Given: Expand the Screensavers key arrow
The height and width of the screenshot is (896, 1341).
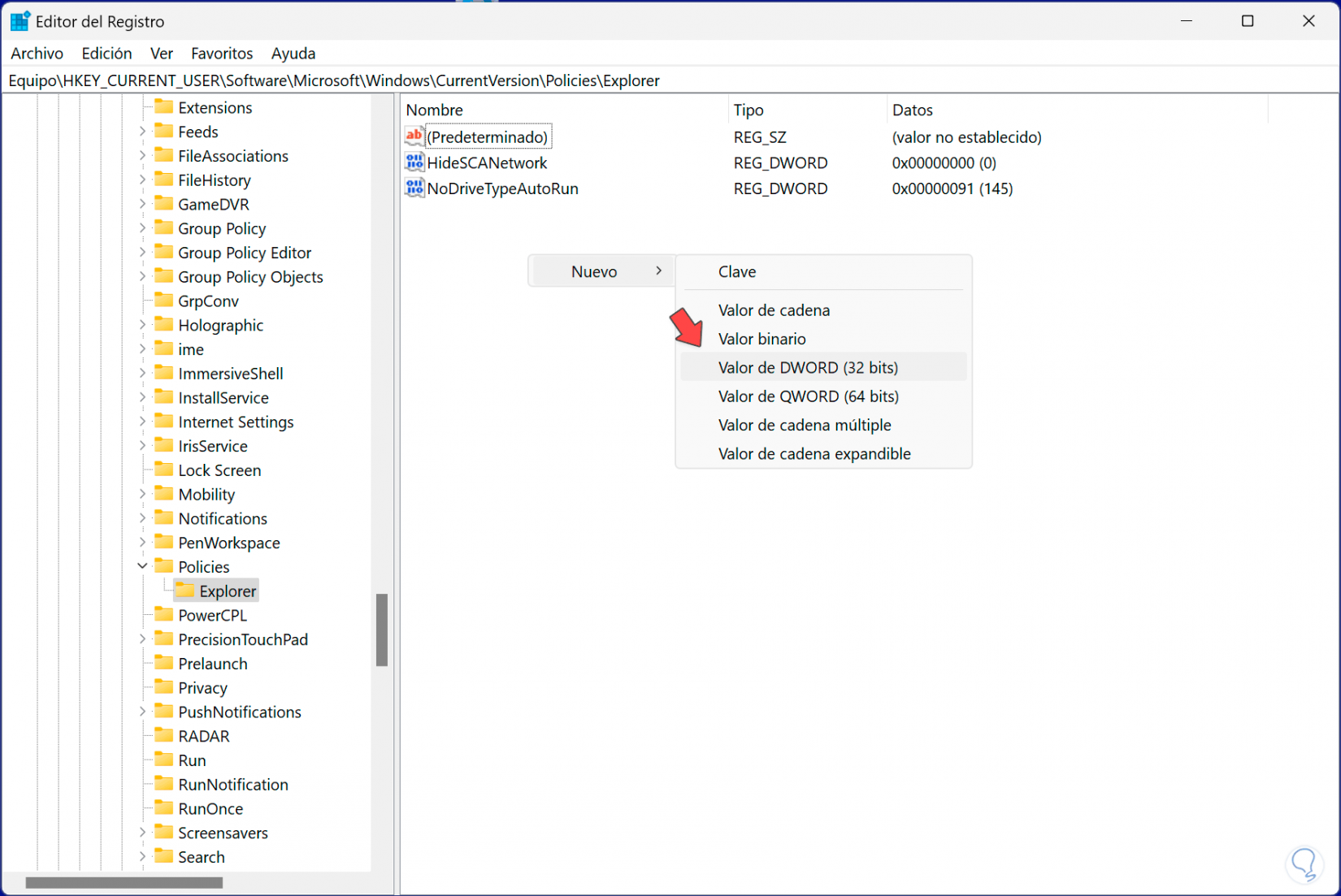Looking at the screenshot, I should coord(142,833).
